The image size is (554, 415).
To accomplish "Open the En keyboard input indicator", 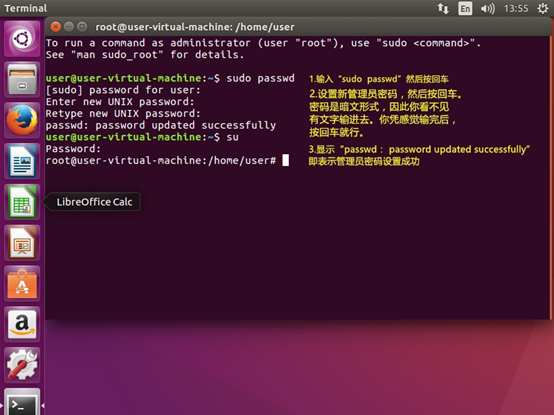I will pos(465,8).
